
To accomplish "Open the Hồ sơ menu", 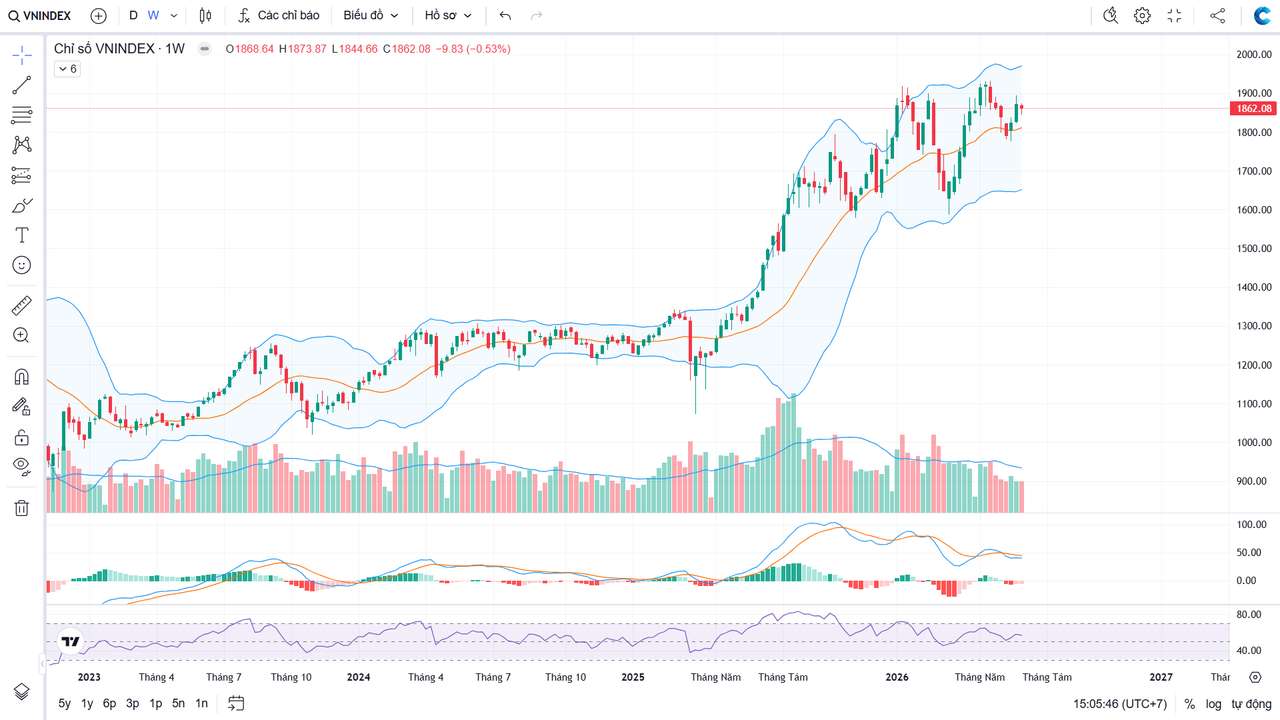I will 449,16.
